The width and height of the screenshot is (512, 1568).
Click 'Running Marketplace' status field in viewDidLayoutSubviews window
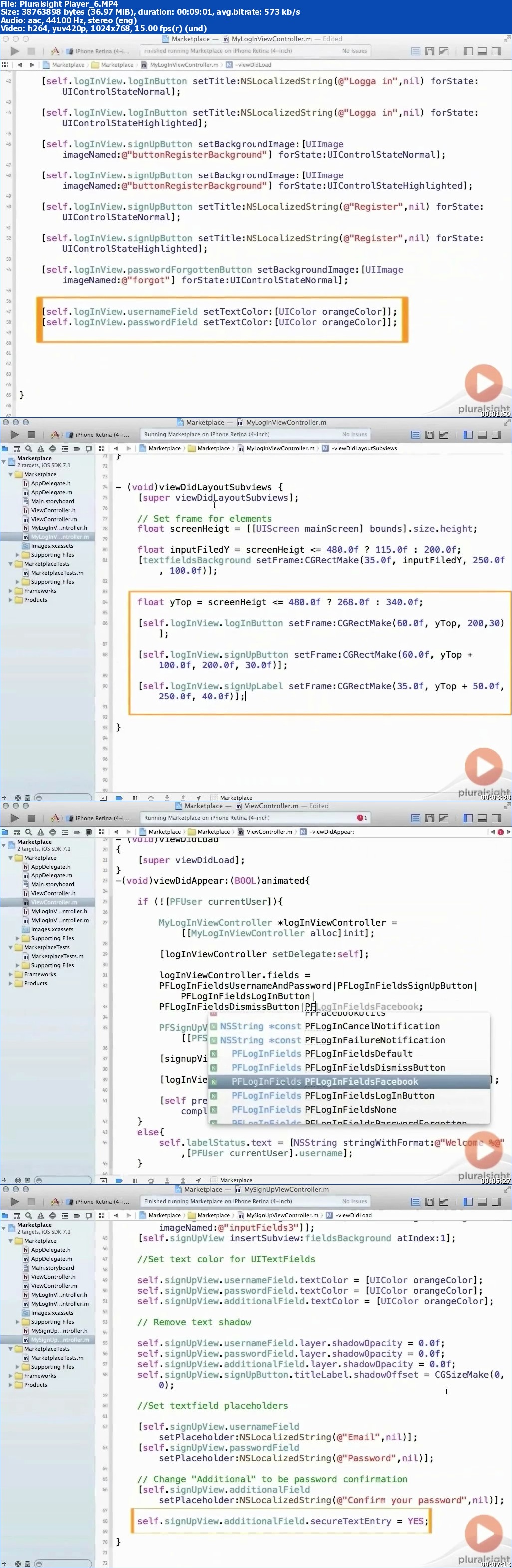(256, 435)
